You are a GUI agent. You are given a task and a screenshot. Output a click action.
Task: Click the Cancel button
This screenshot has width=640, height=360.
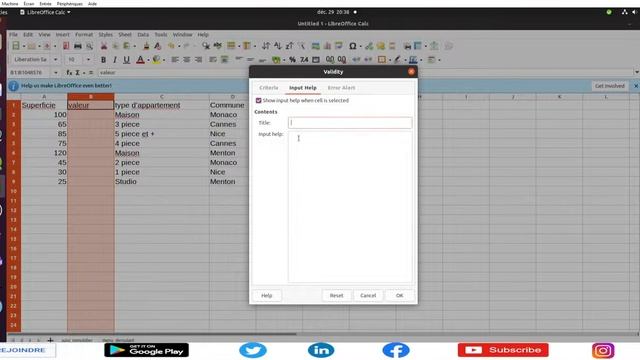pos(368,296)
